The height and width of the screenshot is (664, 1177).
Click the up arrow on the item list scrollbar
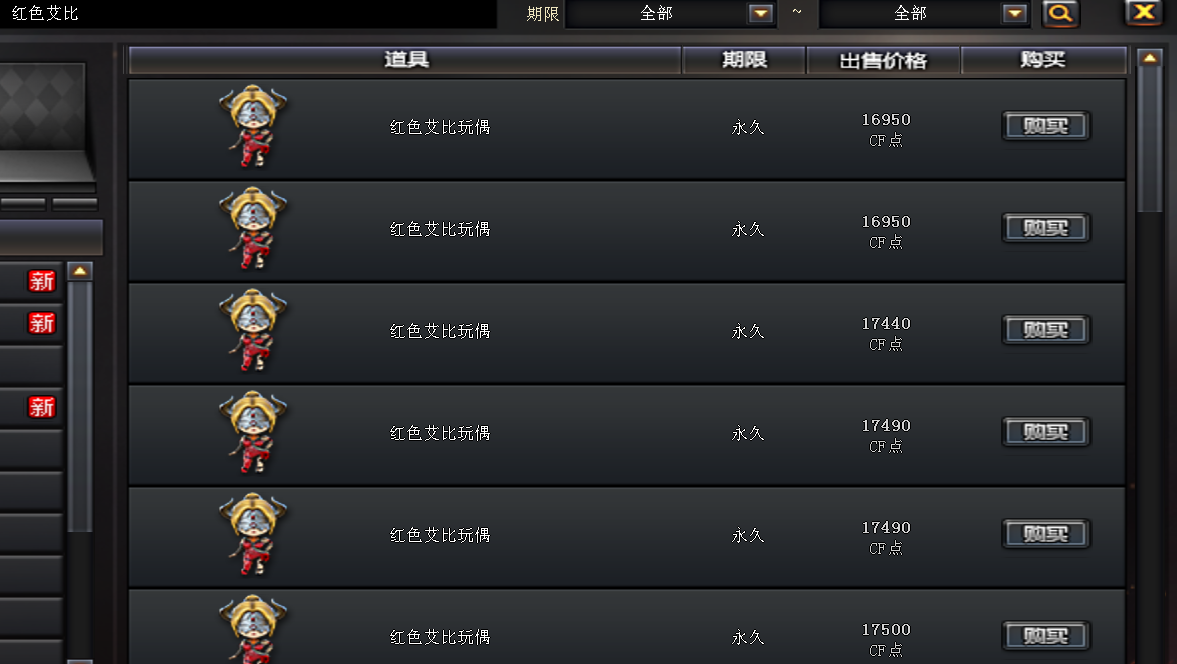click(x=1149, y=58)
